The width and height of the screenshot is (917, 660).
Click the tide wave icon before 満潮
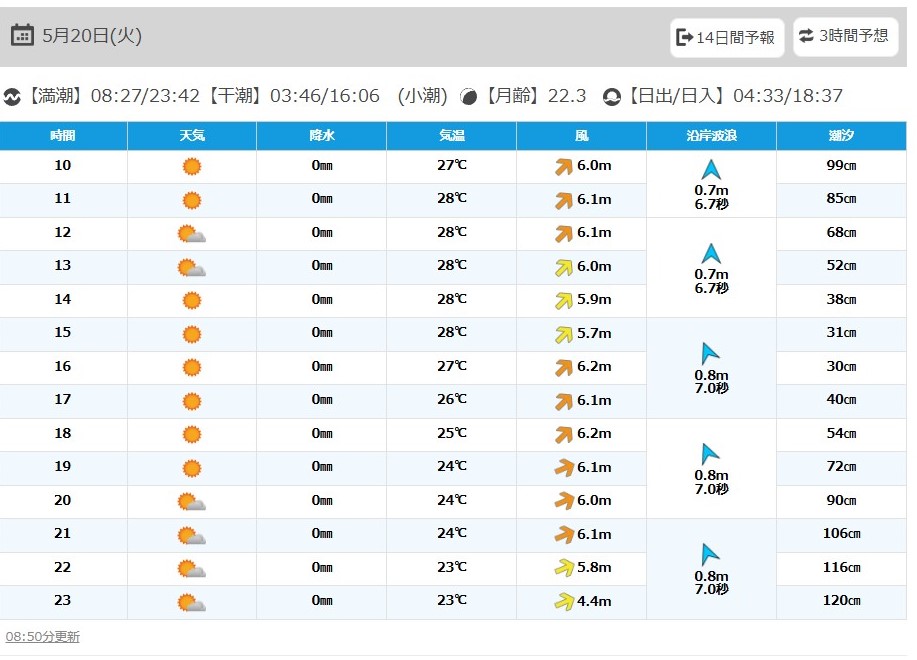(x=12, y=96)
